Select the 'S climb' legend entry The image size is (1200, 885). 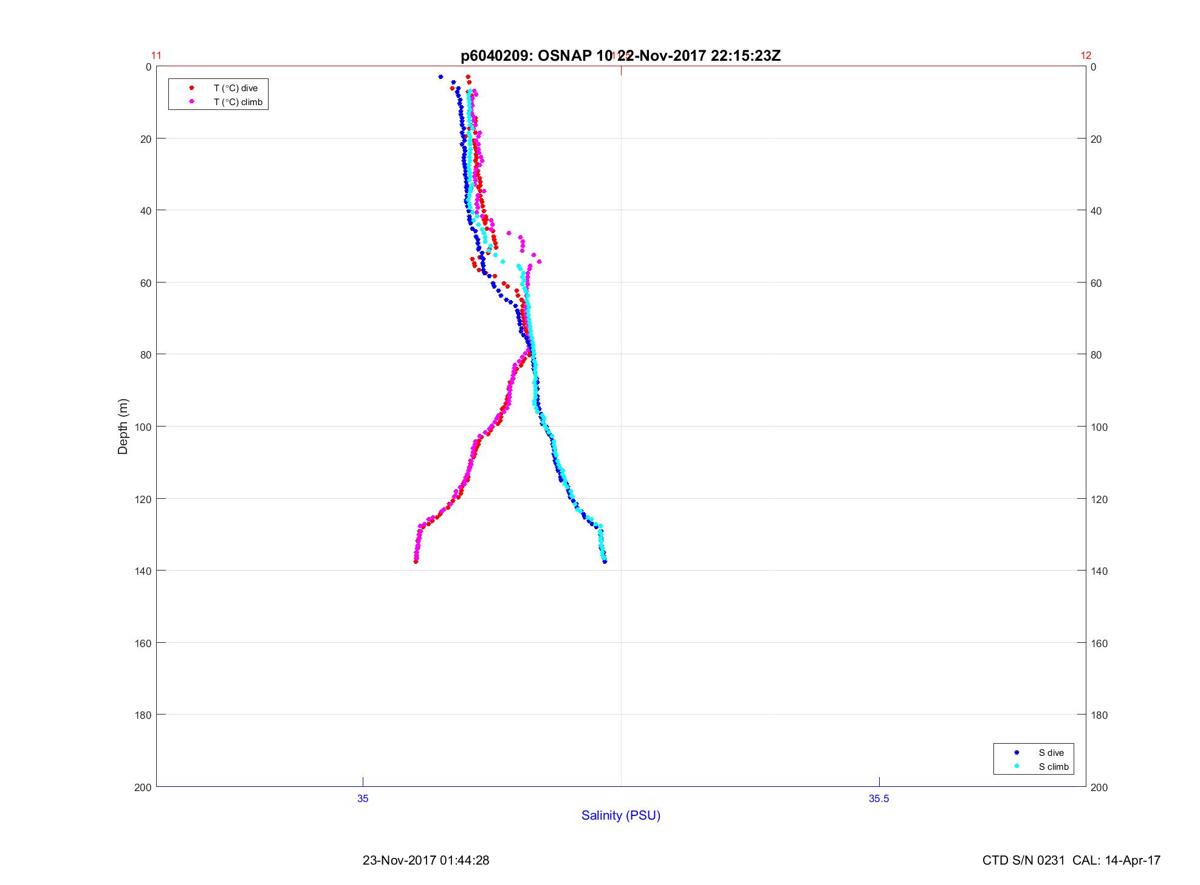[x=1054, y=766]
